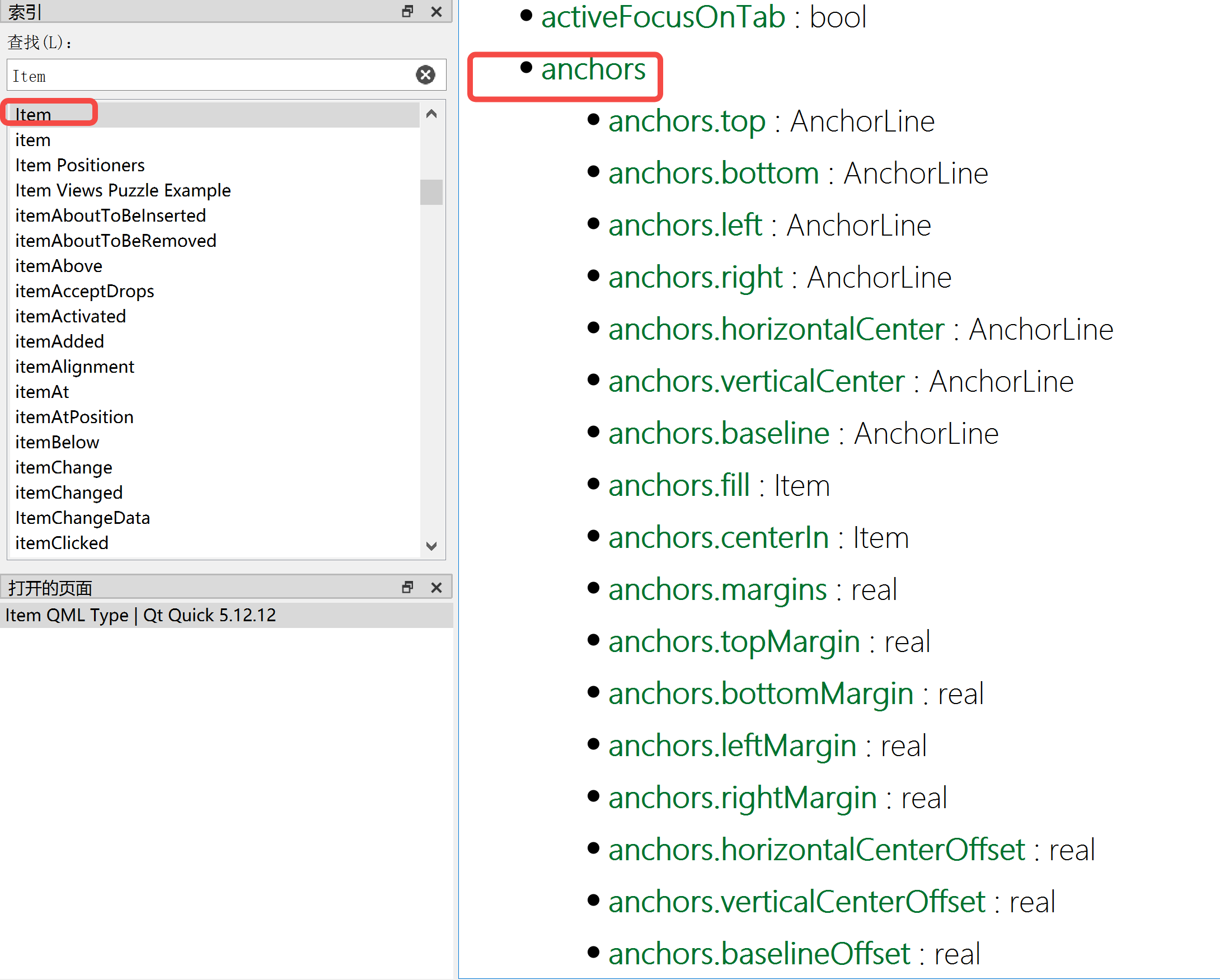The width and height of the screenshot is (1220, 980).
Task: Open the anchors property link
Action: click(593, 70)
